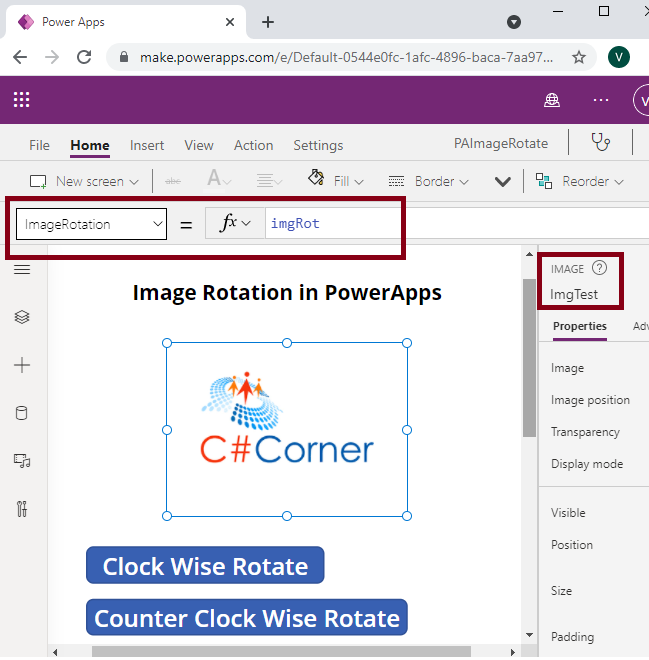Expand the Reorder dropdown chevron
This screenshot has height=660, width=649.
(x=619, y=182)
